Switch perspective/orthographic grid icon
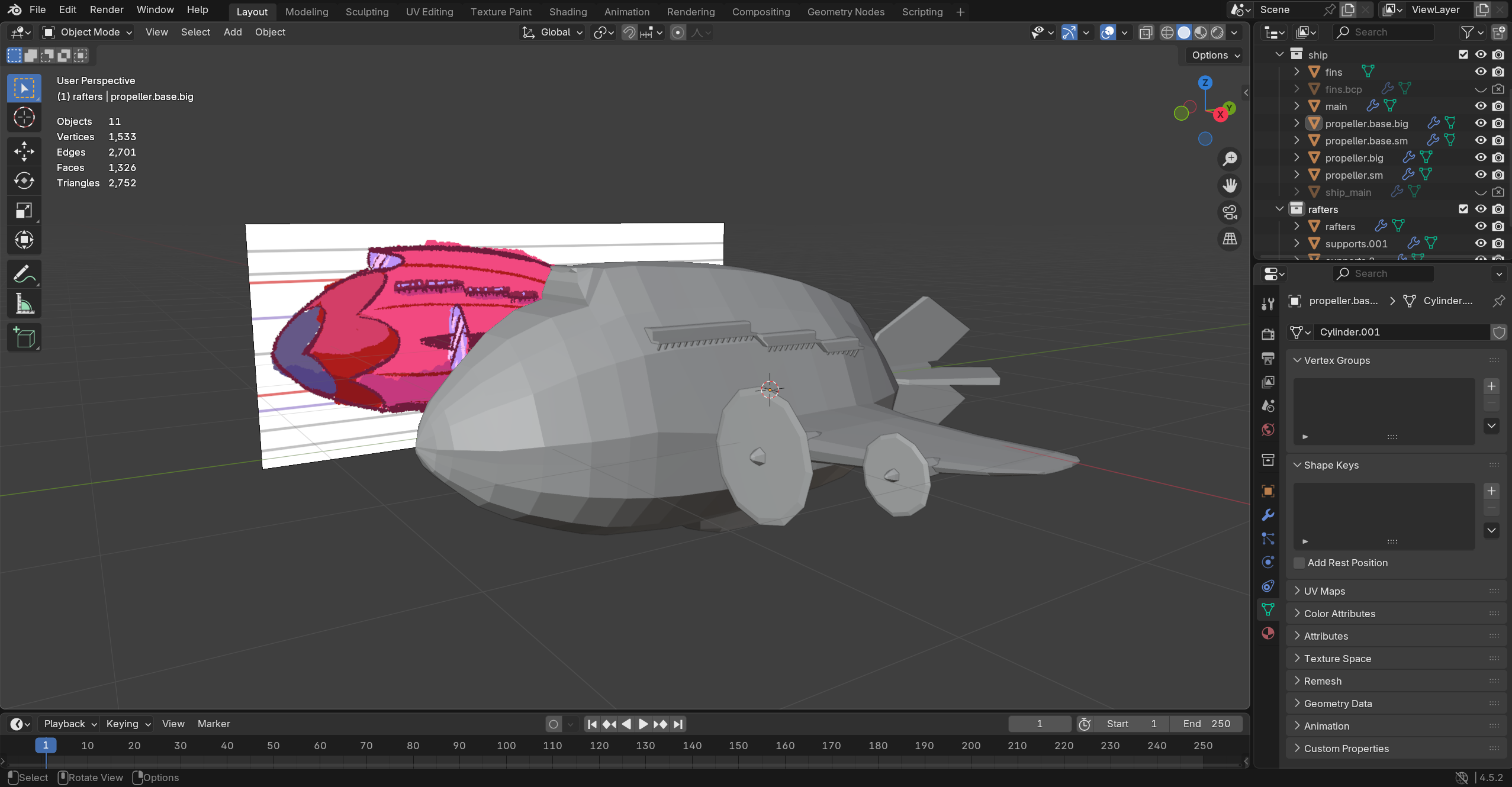This screenshot has width=1512, height=787. pyautogui.click(x=1230, y=238)
